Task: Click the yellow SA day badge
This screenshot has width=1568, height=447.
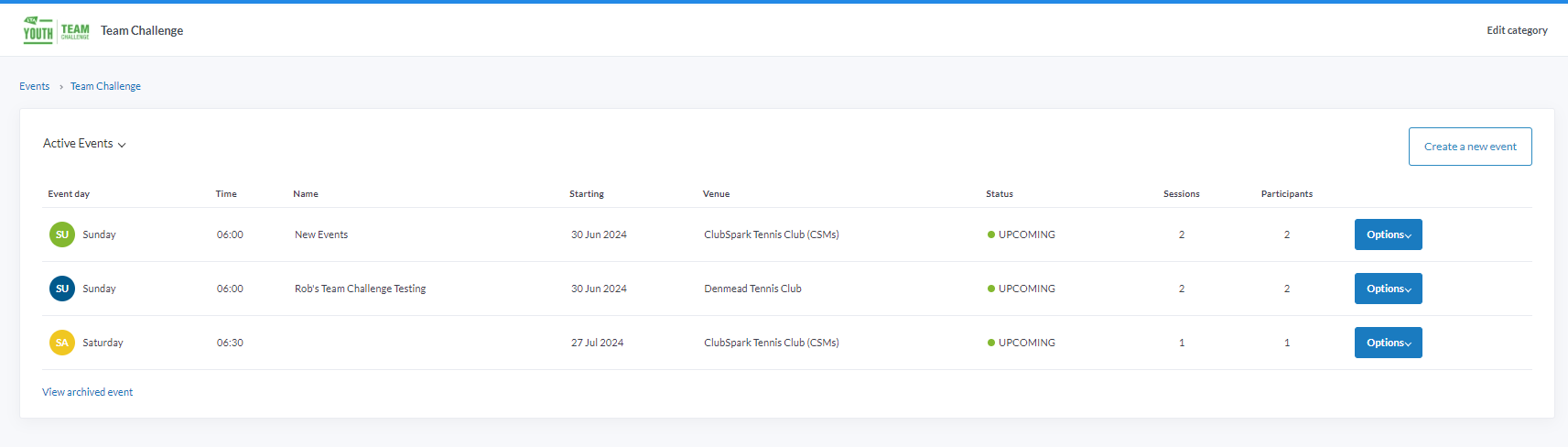Action: pyautogui.click(x=62, y=343)
